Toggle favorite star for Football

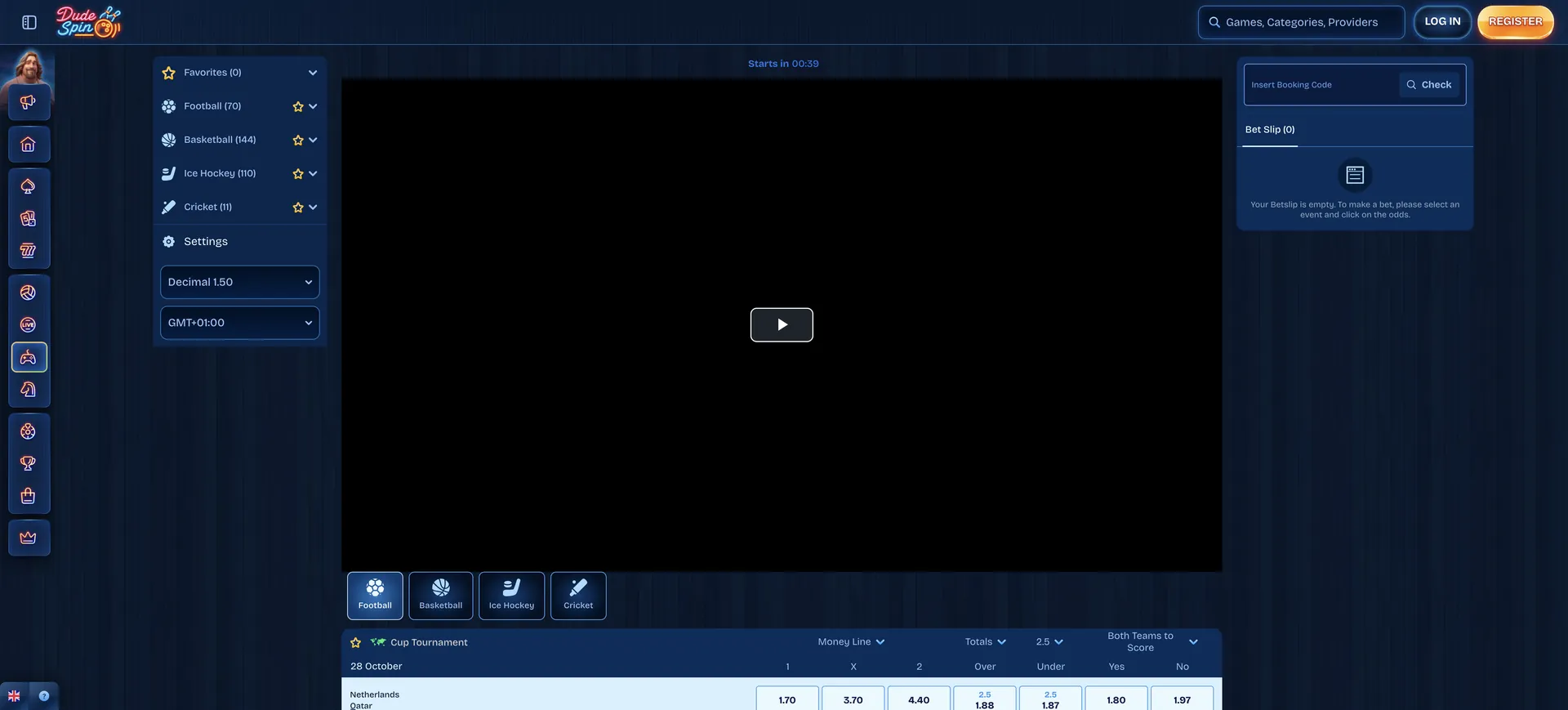(298, 106)
